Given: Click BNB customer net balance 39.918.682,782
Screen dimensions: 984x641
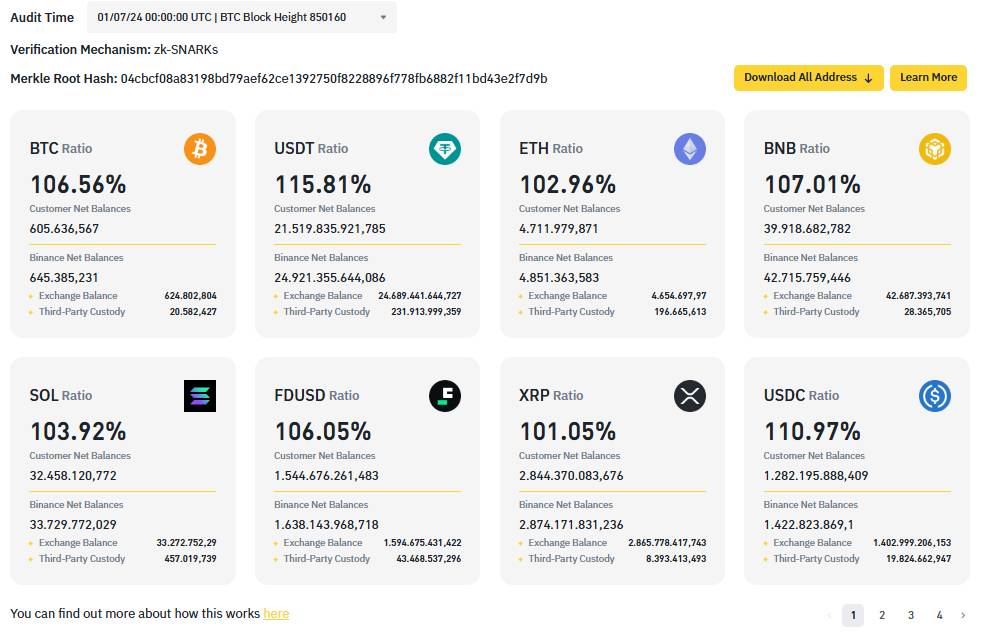Looking at the screenshot, I should (x=808, y=229).
